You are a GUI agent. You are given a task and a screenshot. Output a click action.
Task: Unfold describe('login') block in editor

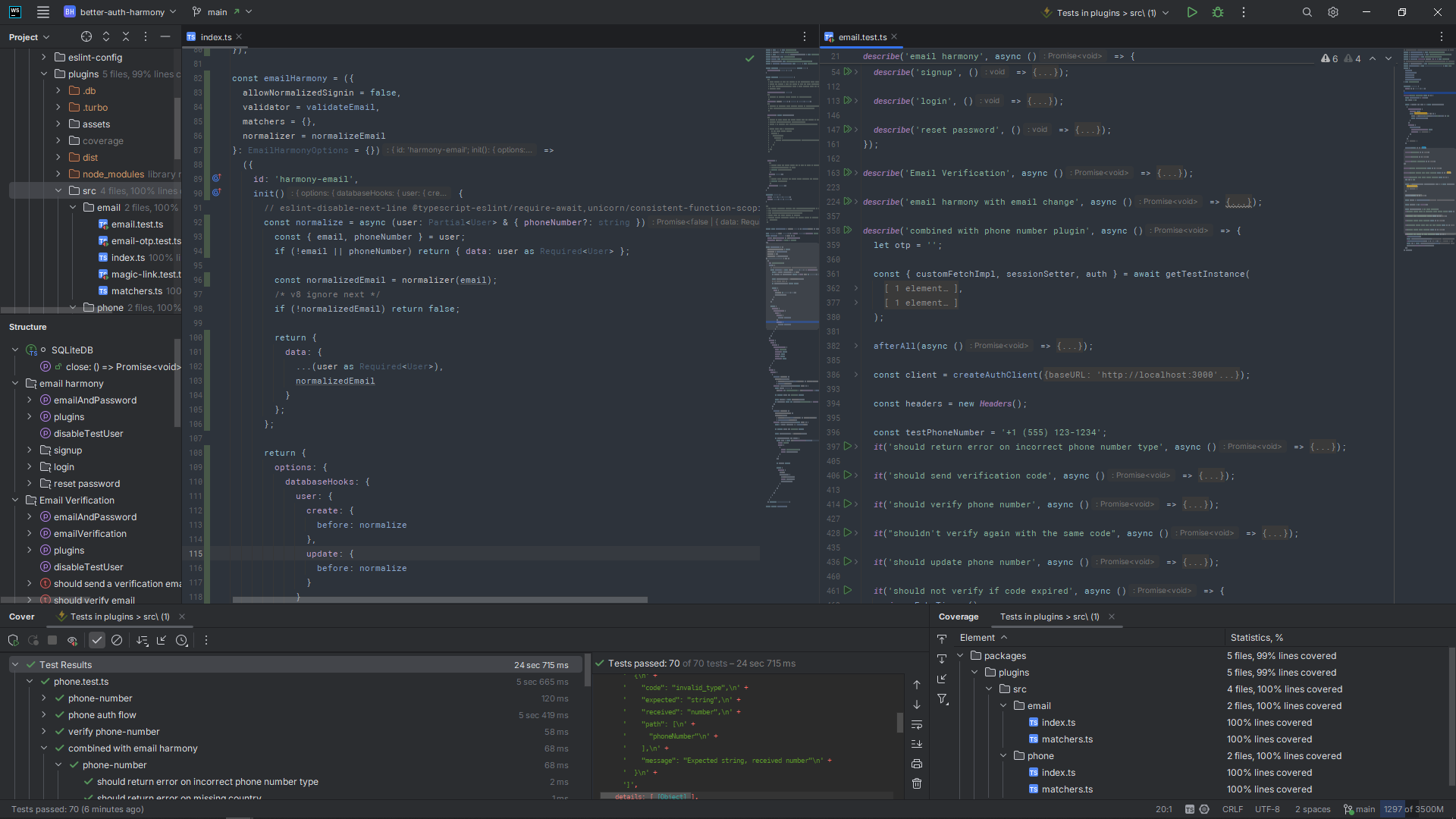856,101
